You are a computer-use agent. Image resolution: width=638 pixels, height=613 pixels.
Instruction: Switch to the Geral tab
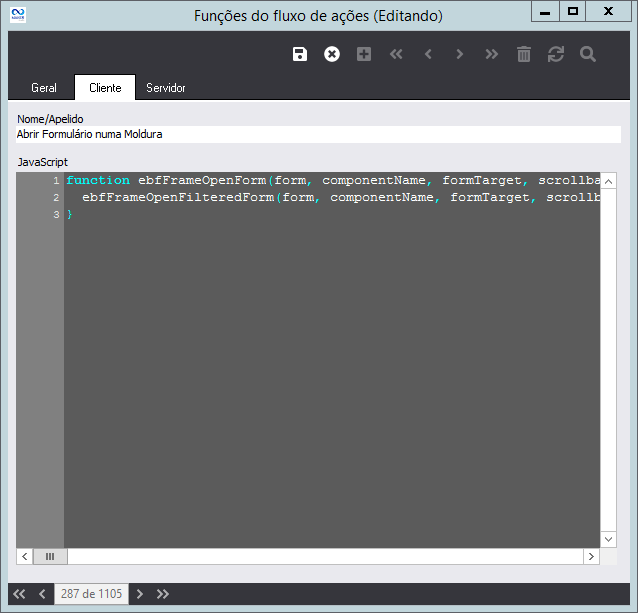coord(44,88)
